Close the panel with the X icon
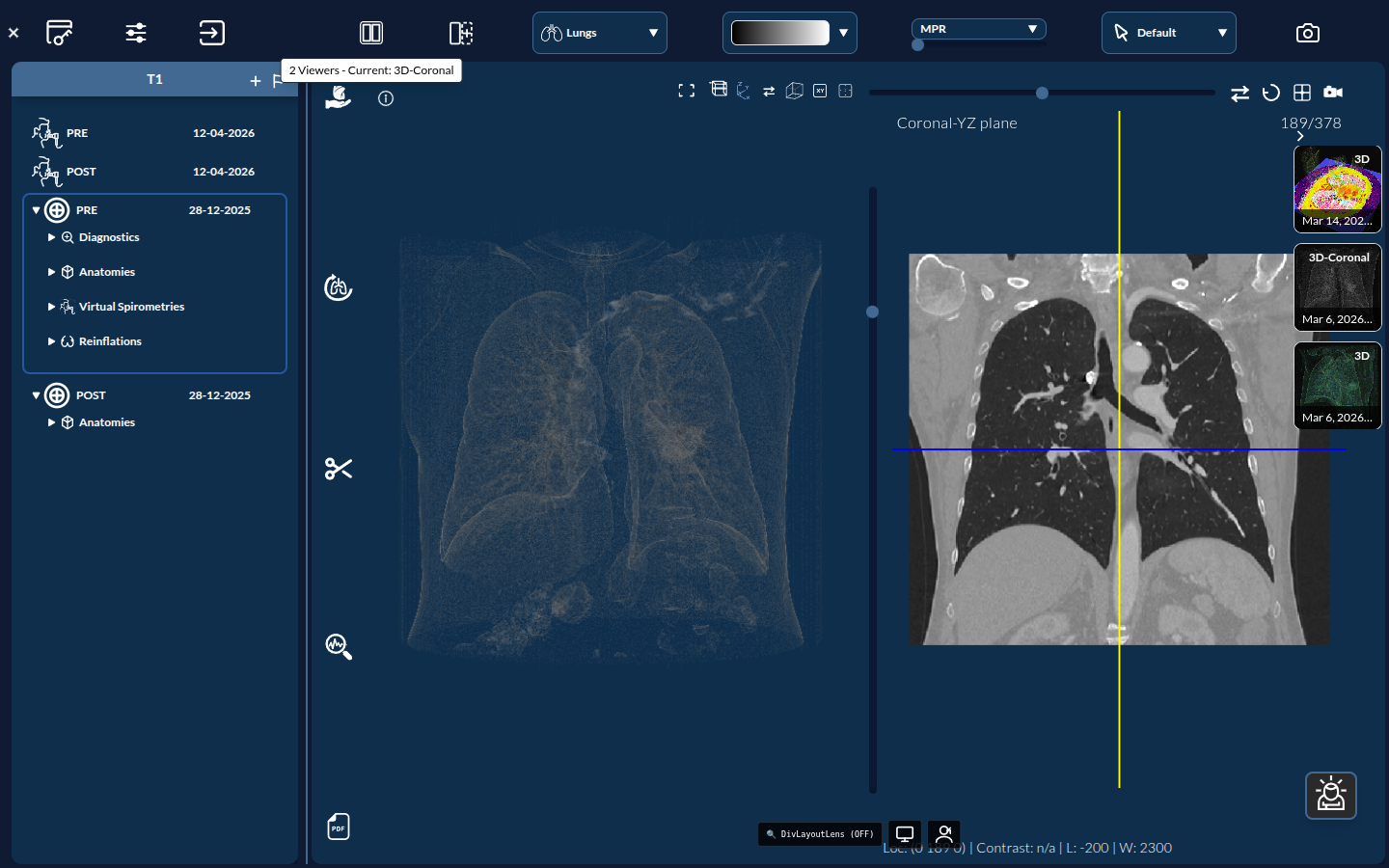Screen dimensions: 1389x868 coord(14,33)
